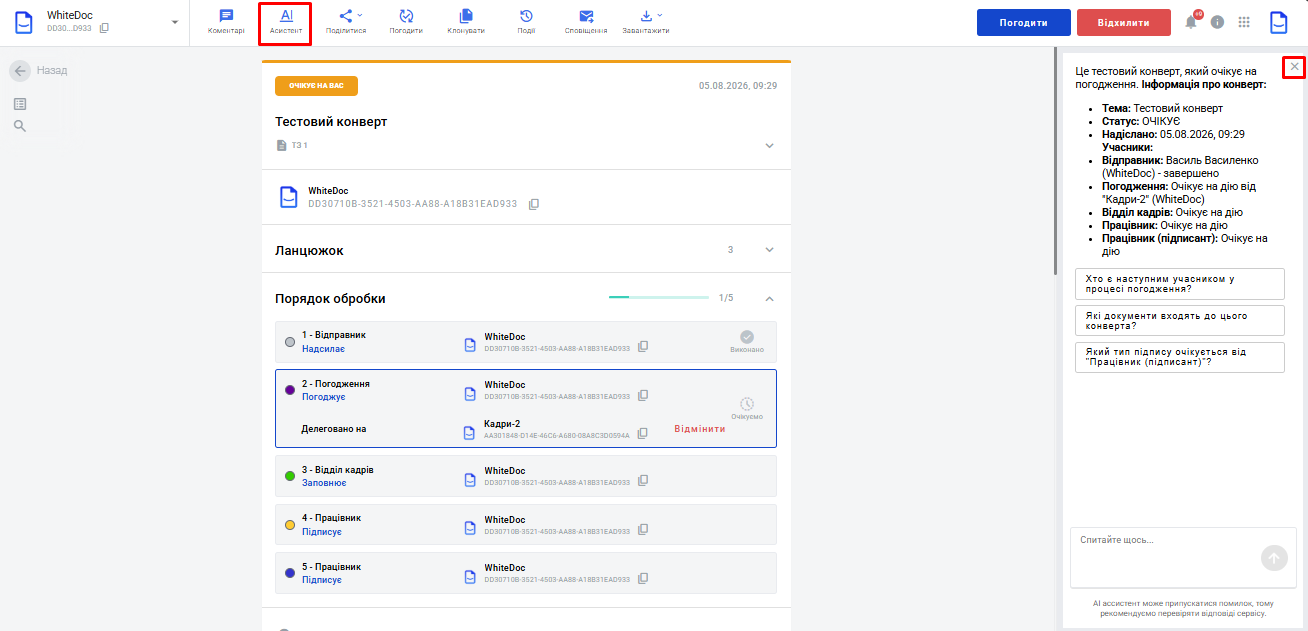Collapse the Порядок обробки section
Image resolution: width=1308 pixels, height=631 pixels.
769,298
